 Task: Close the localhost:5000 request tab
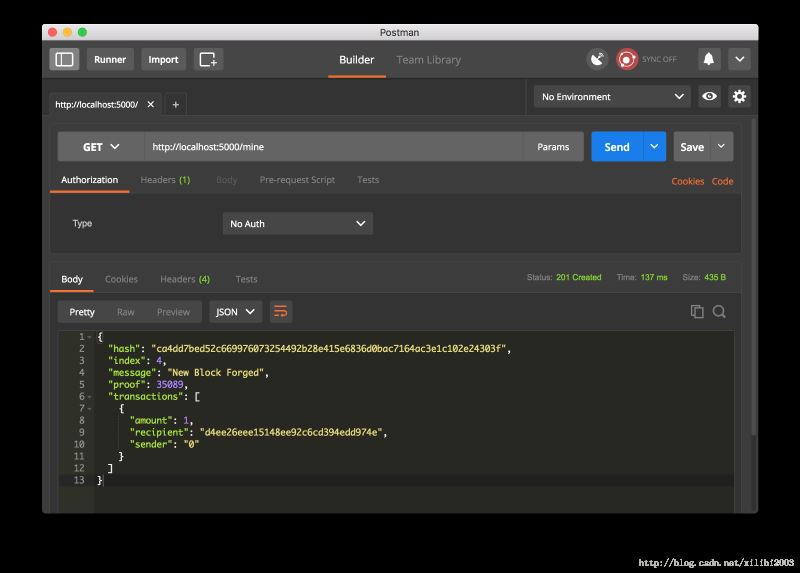[x=151, y=104]
